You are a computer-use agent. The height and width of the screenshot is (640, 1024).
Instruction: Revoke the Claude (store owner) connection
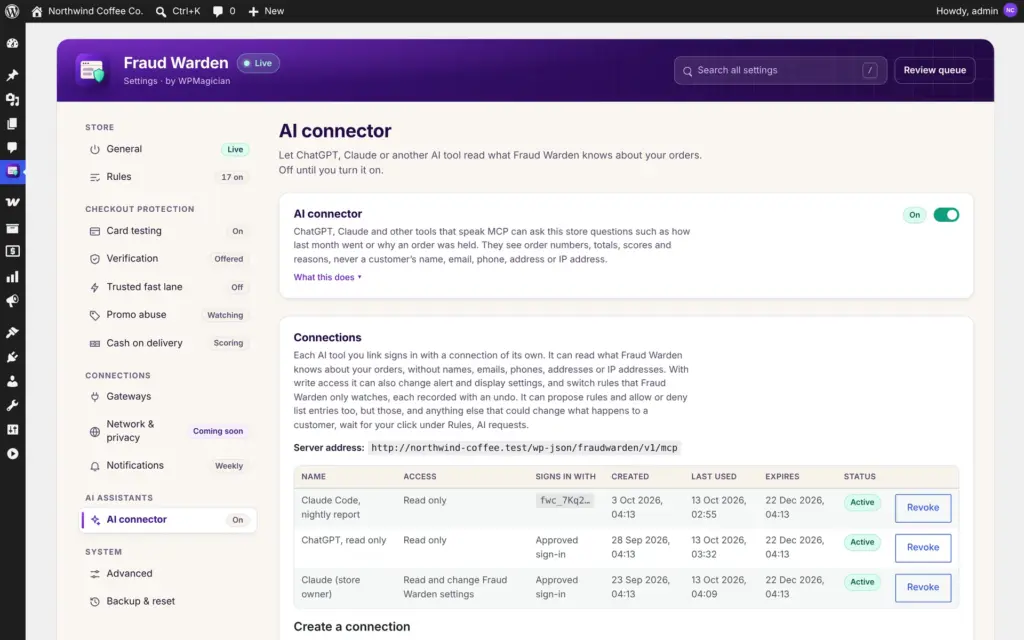pyautogui.click(x=922, y=587)
